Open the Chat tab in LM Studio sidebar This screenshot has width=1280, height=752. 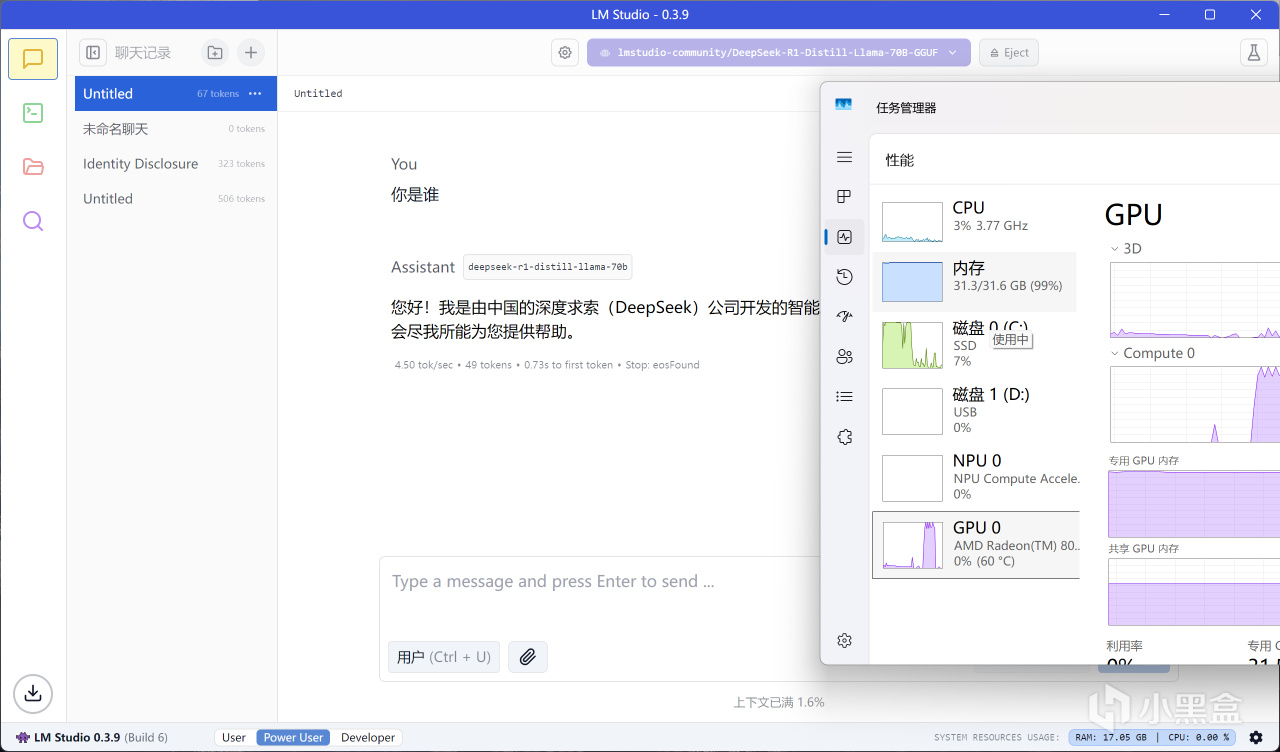tap(33, 58)
